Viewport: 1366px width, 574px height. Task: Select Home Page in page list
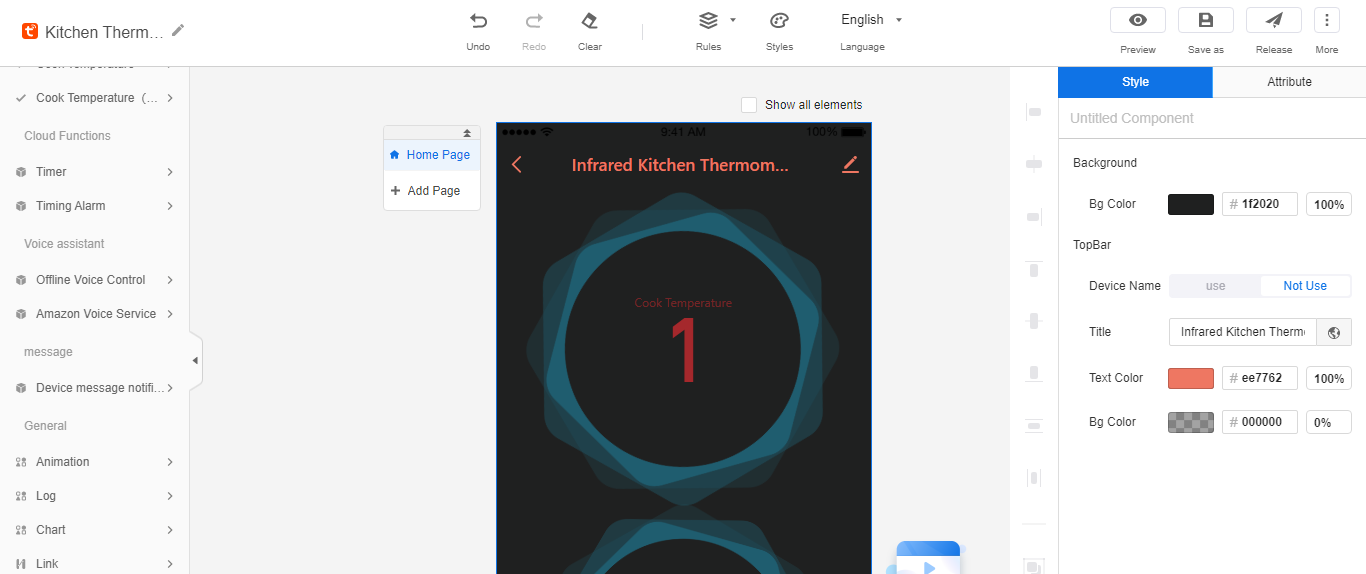432,155
